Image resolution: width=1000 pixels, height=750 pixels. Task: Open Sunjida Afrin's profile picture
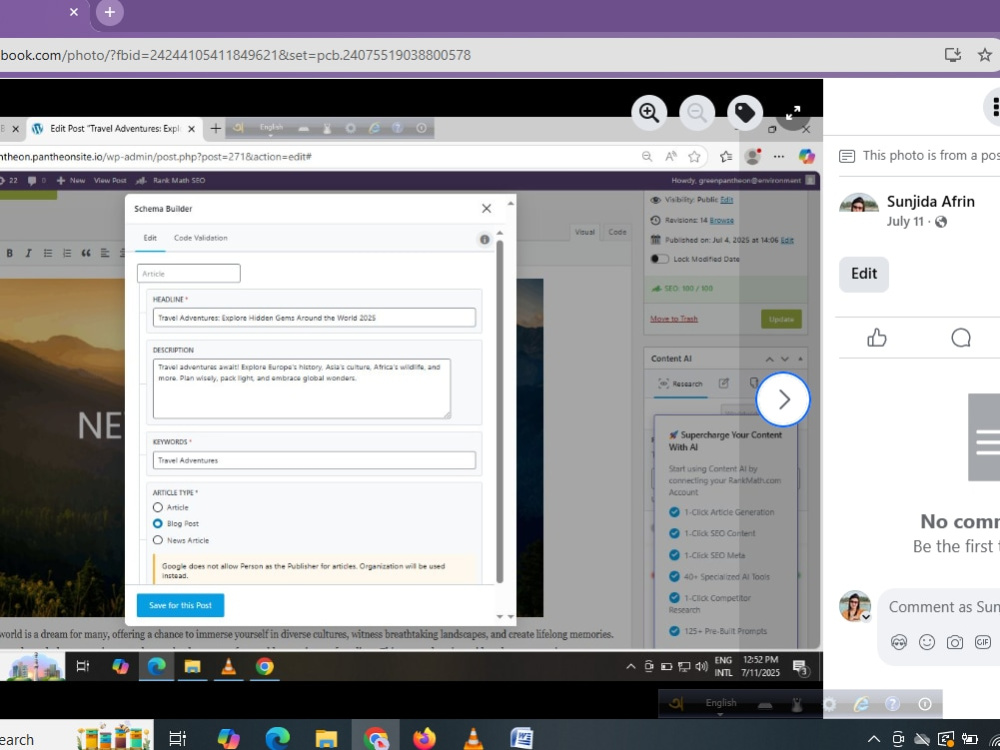[x=858, y=203]
